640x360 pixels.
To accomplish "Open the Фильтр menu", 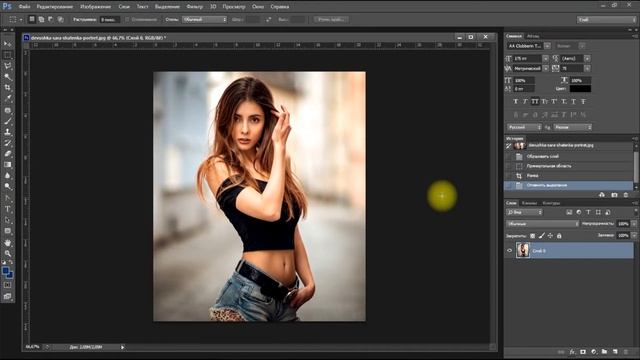I will (194, 7).
